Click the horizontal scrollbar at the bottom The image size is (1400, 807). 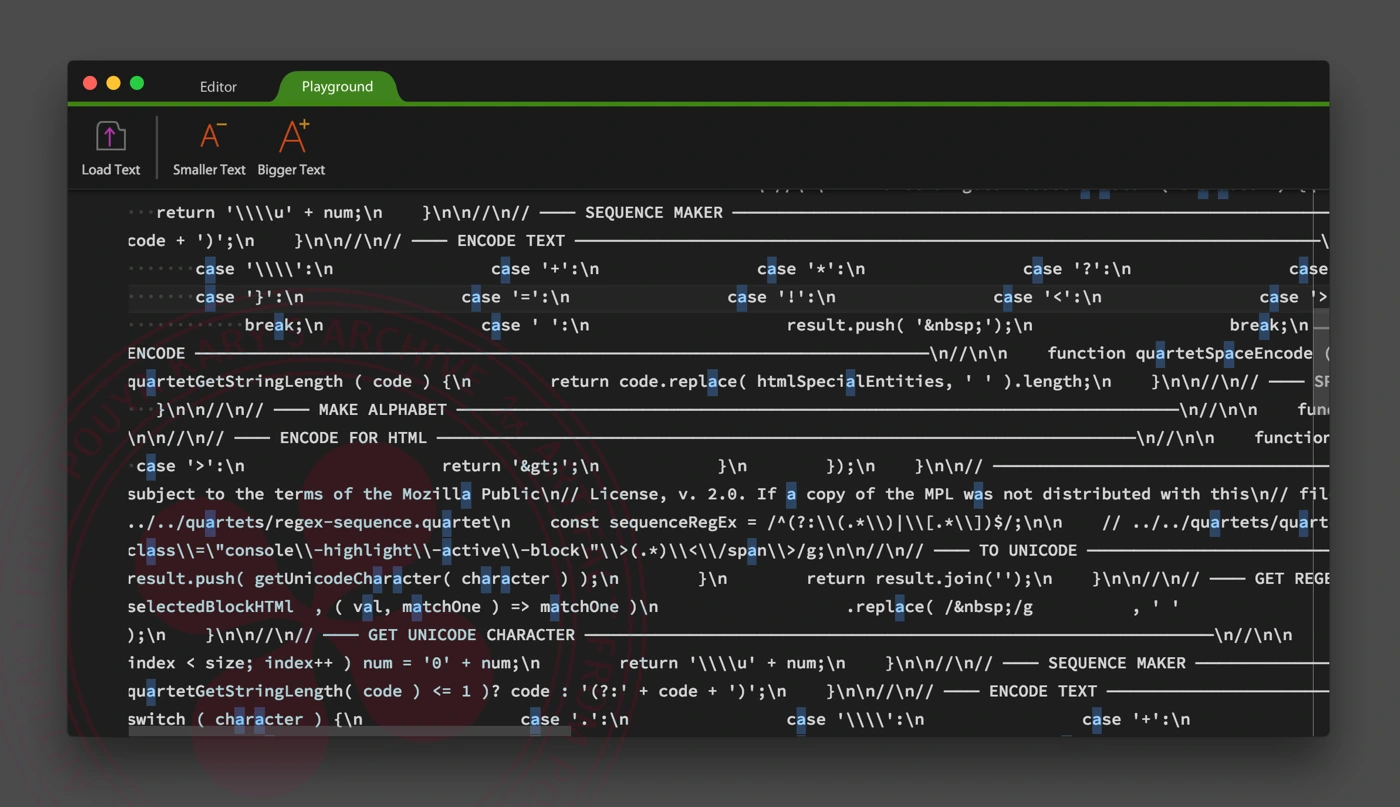click(350, 732)
